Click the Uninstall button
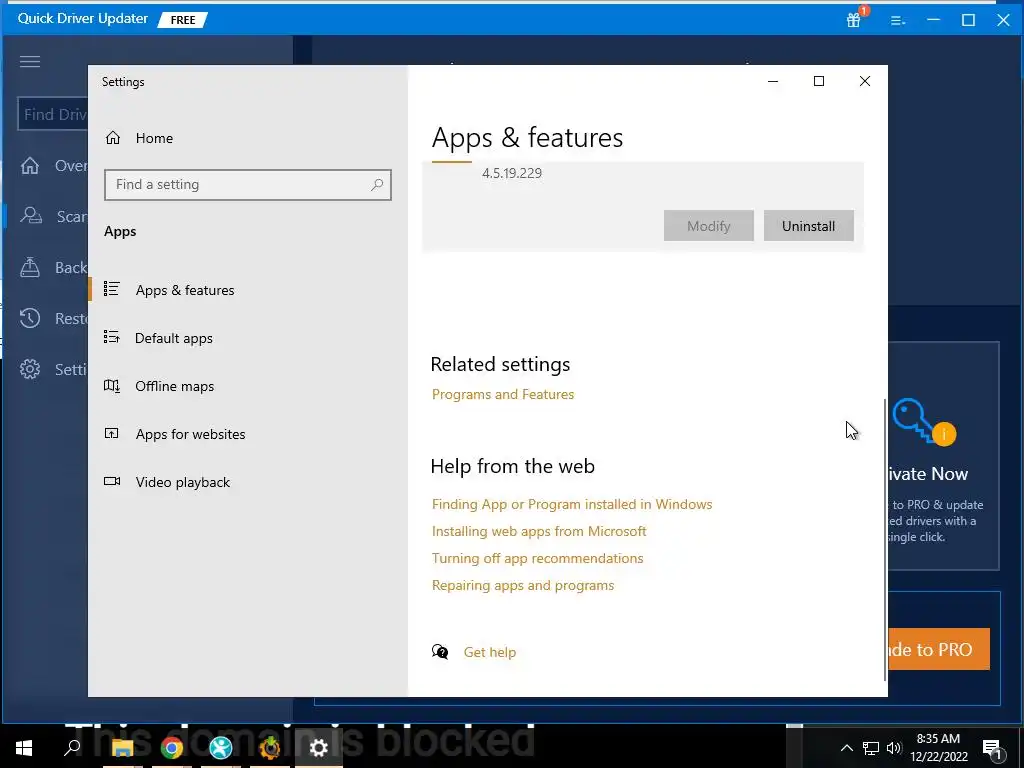 click(808, 225)
